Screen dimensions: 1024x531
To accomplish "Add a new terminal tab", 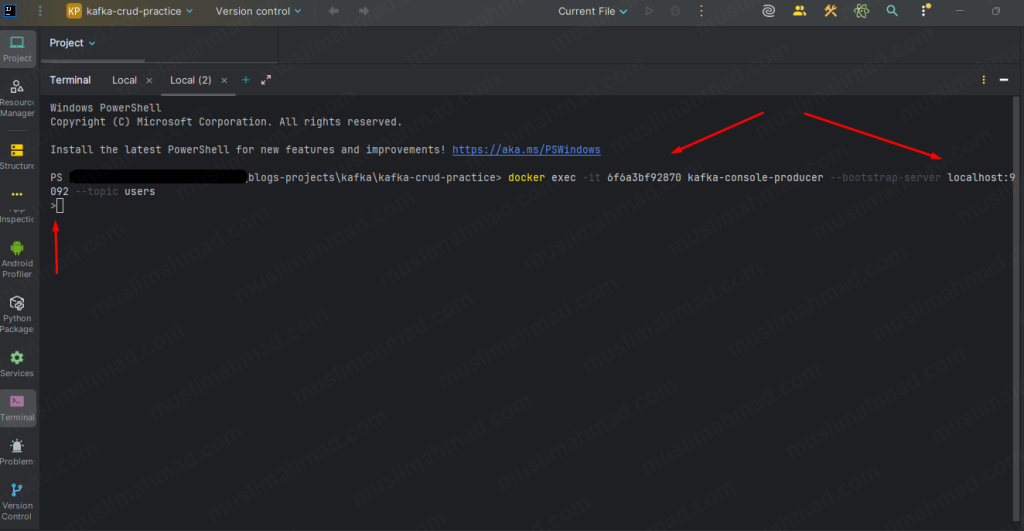I will (246, 80).
